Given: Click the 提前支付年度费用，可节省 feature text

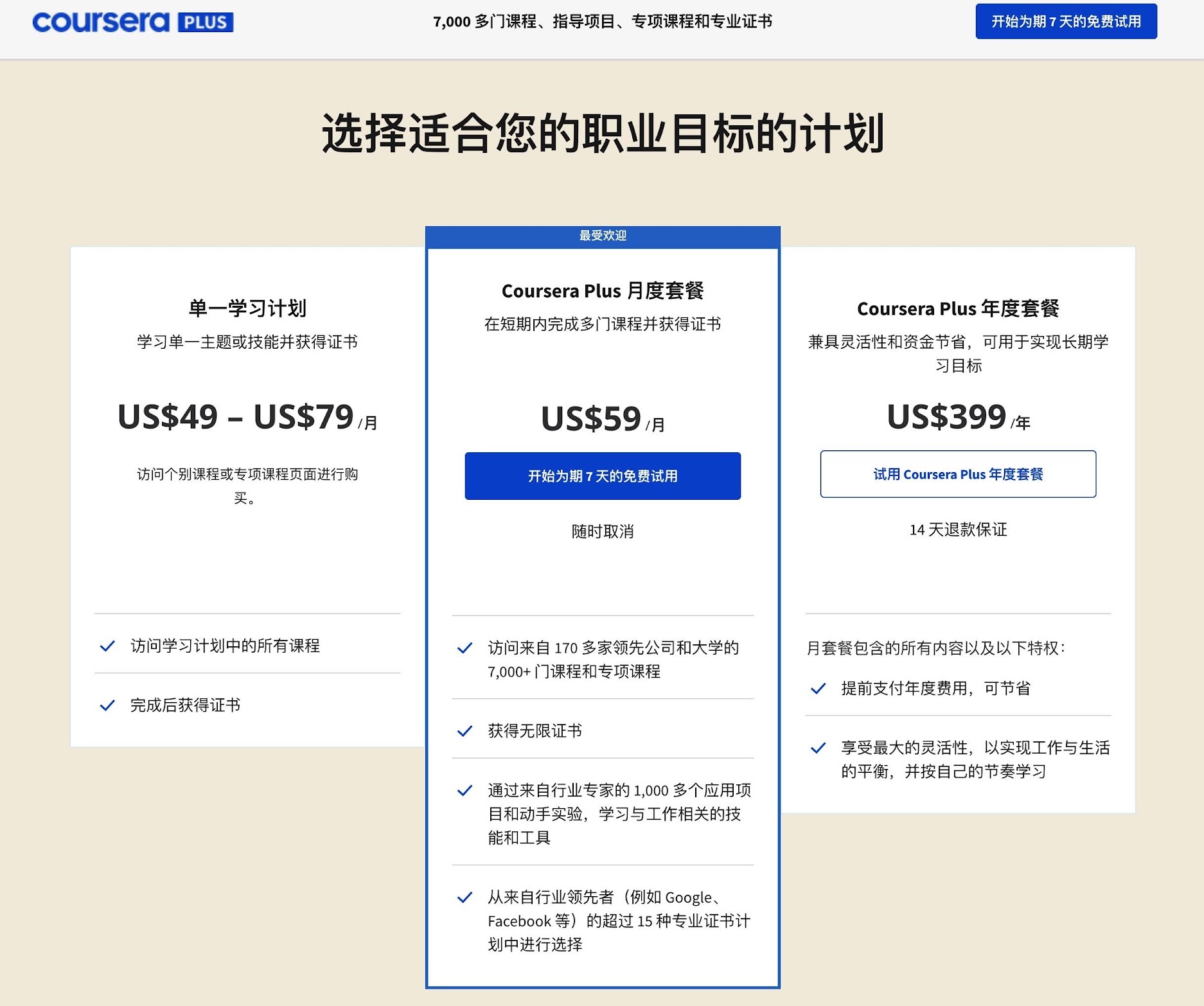Looking at the screenshot, I should 935,689.
